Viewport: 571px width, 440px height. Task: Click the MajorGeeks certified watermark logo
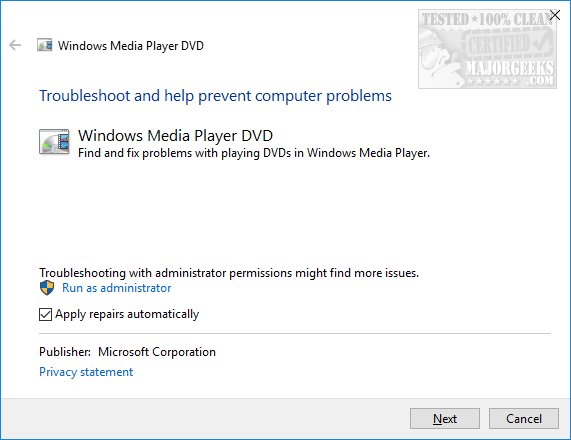coord(487,49)
